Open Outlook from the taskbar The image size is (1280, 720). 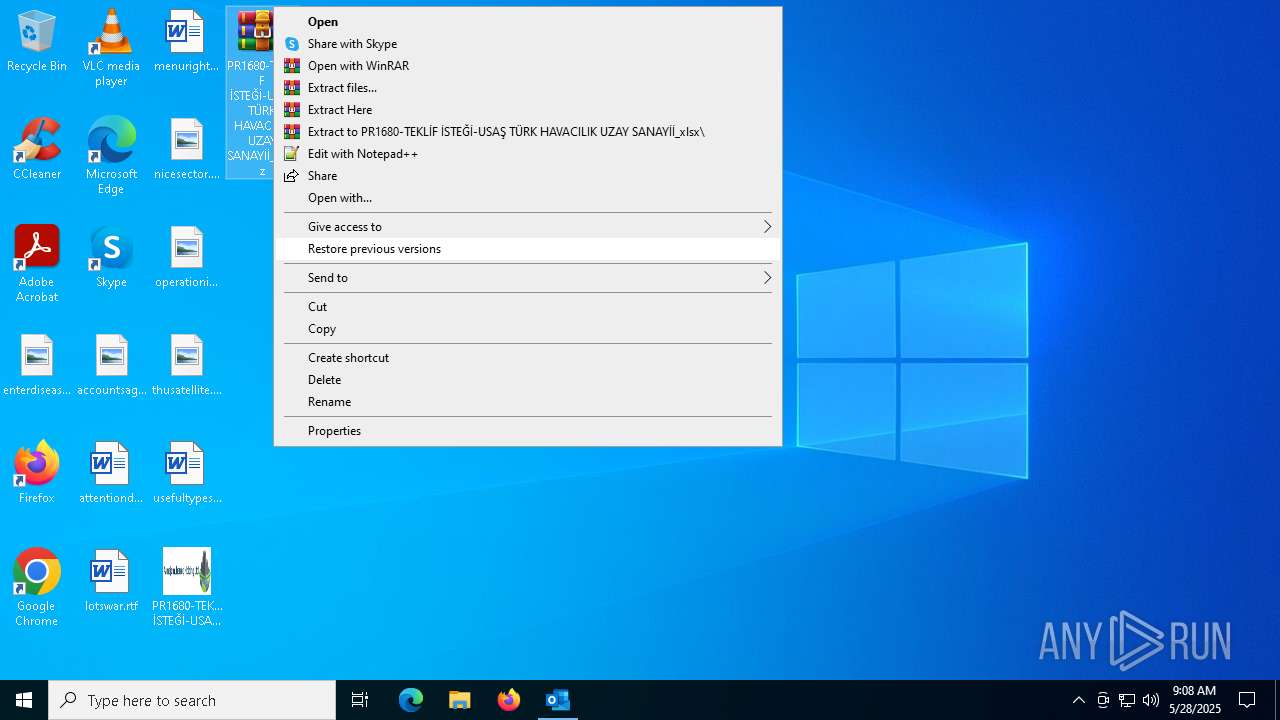(x=557, y=700)
